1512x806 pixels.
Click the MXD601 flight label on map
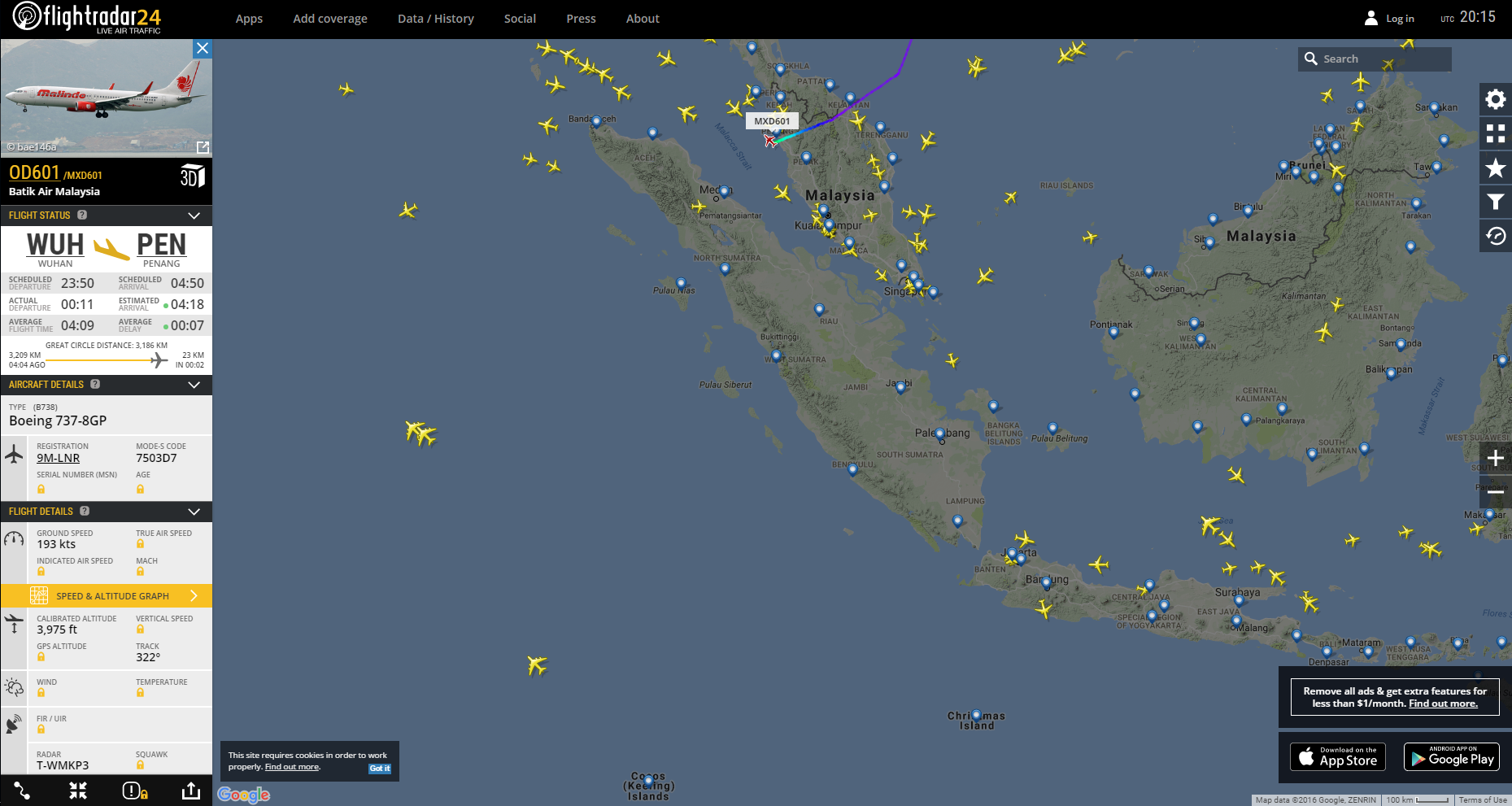pos(772,121)
